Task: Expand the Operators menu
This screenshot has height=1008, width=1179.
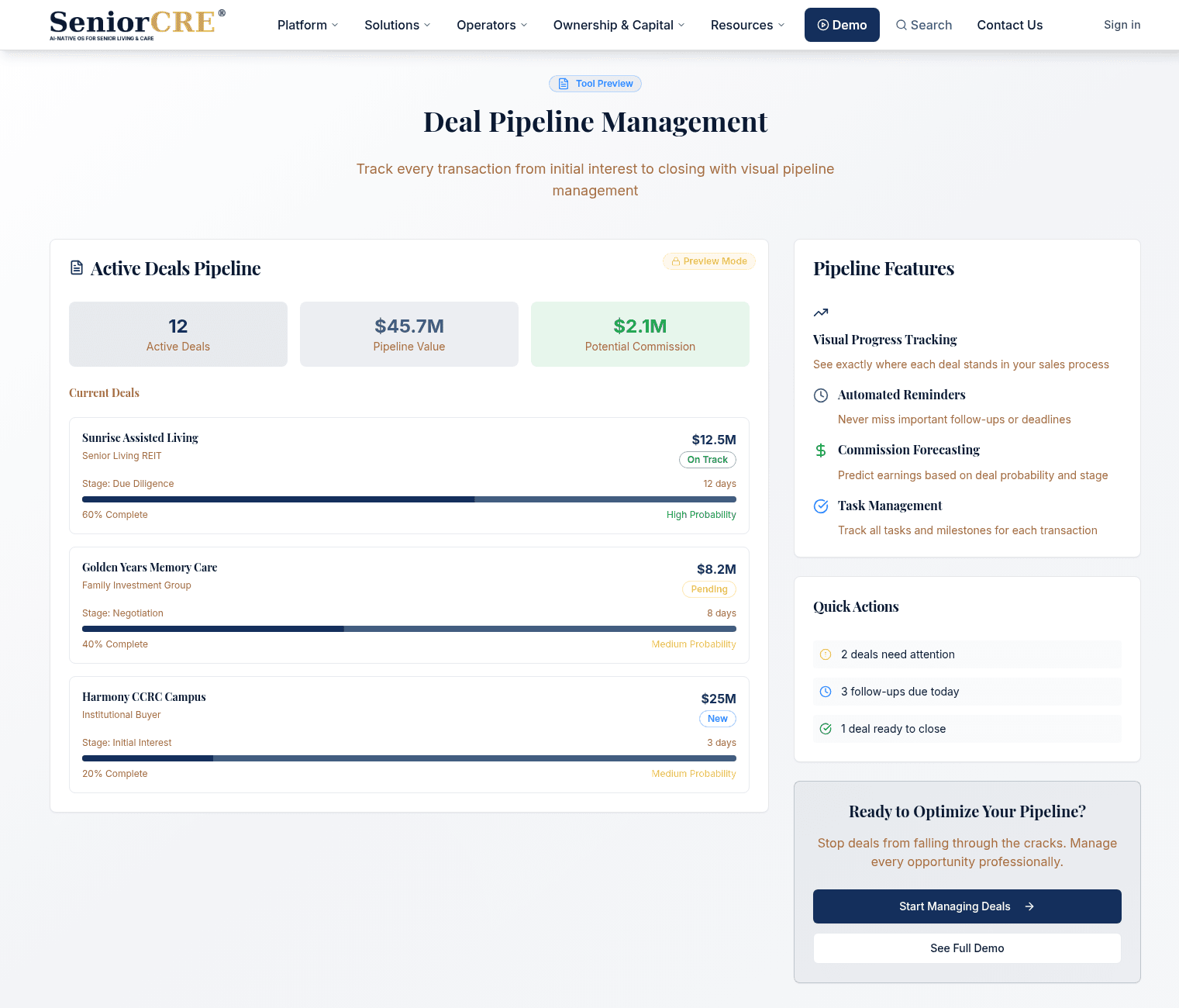Action: 492,25
